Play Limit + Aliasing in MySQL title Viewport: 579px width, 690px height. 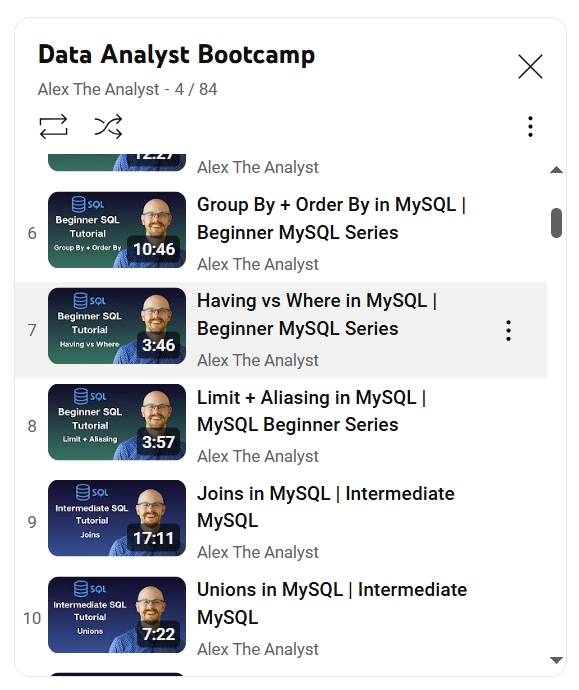[311, 411]
